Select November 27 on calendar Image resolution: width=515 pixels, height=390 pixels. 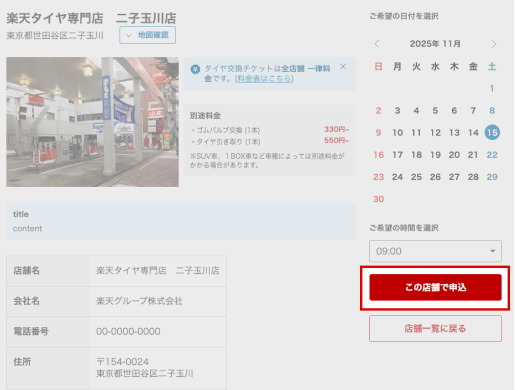pyautogui.click(x=454, y=177)
